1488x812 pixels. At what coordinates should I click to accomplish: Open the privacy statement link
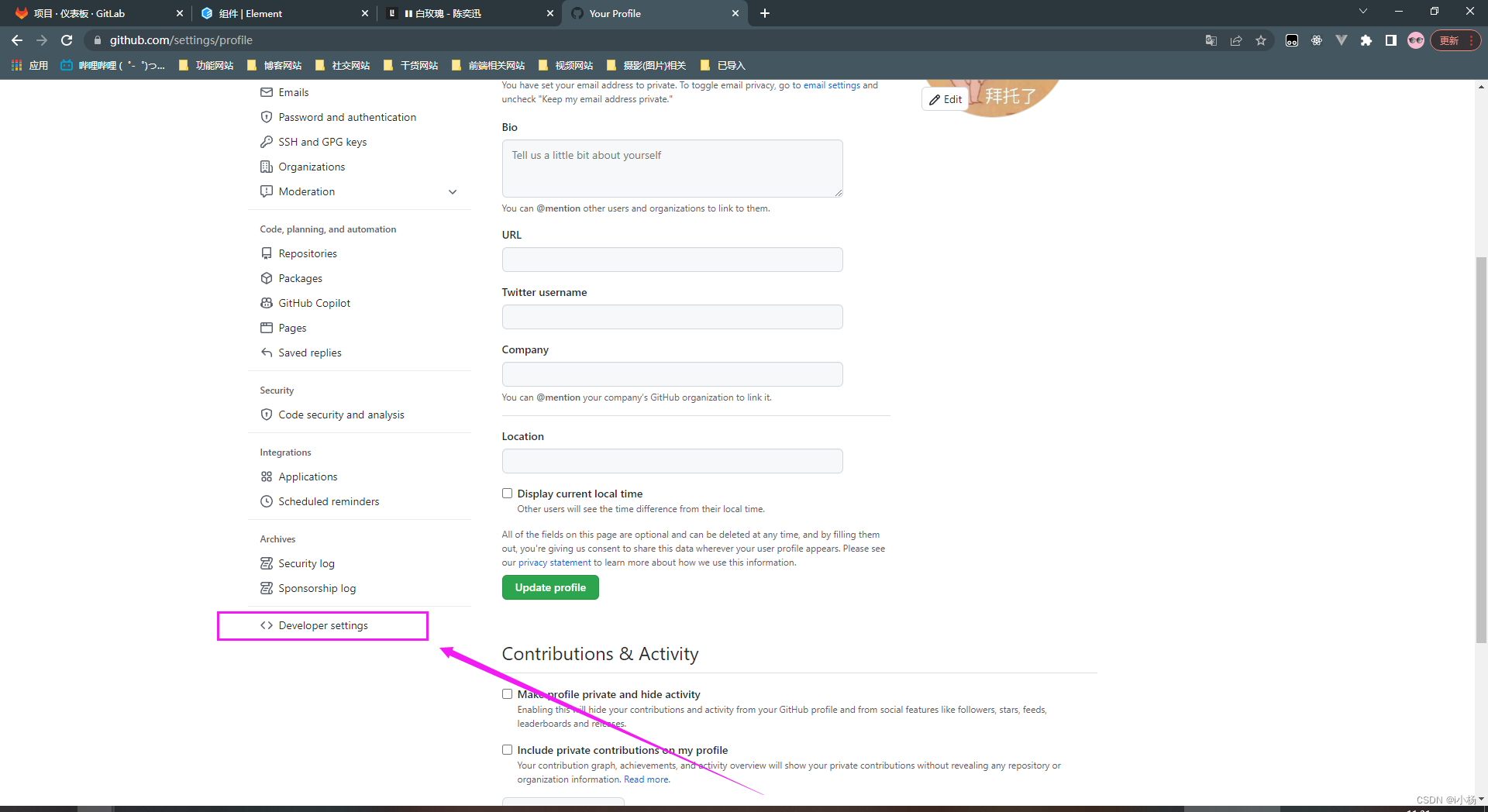click(554, 563)
